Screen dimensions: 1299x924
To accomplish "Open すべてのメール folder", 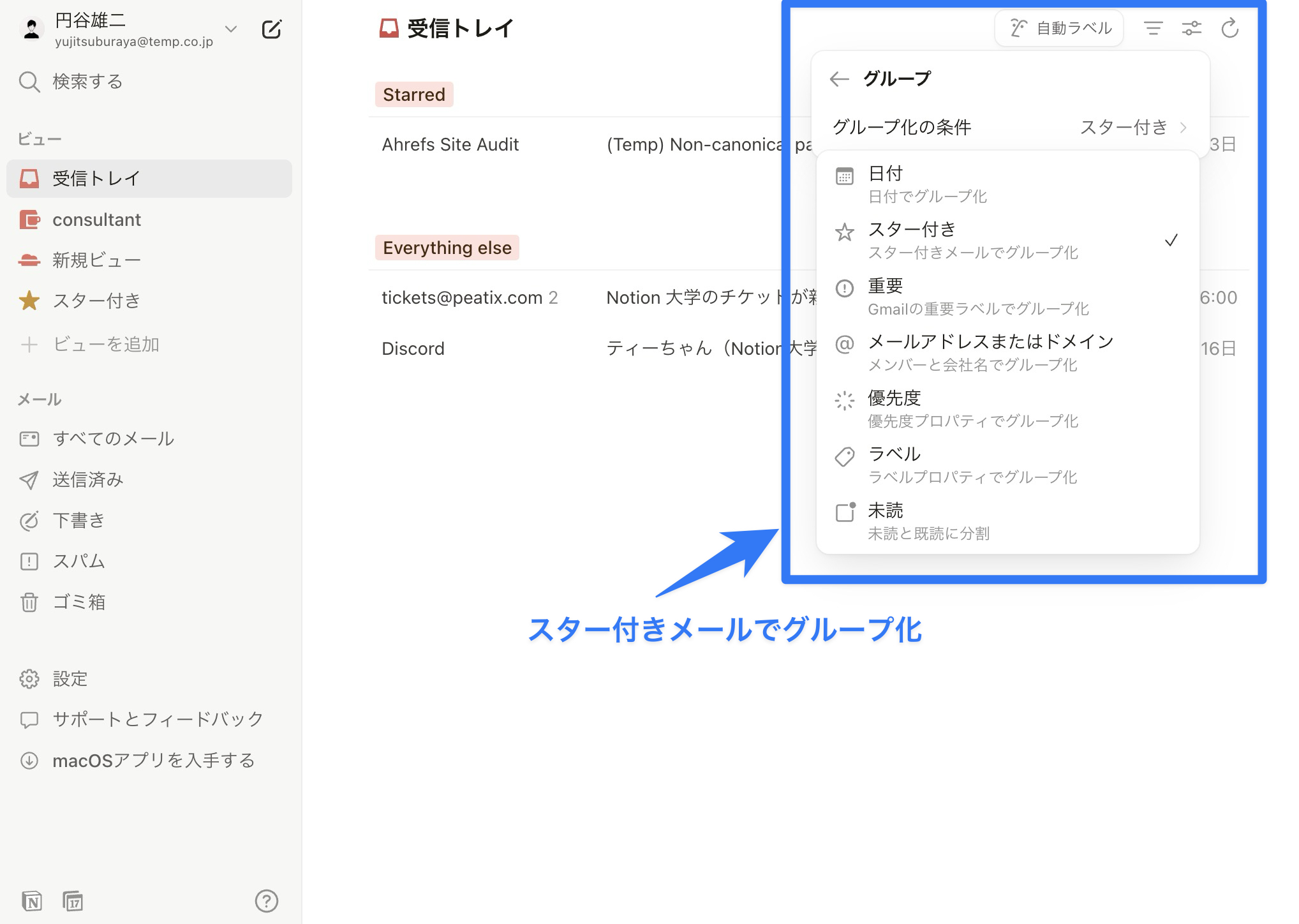I will [149, 438].
